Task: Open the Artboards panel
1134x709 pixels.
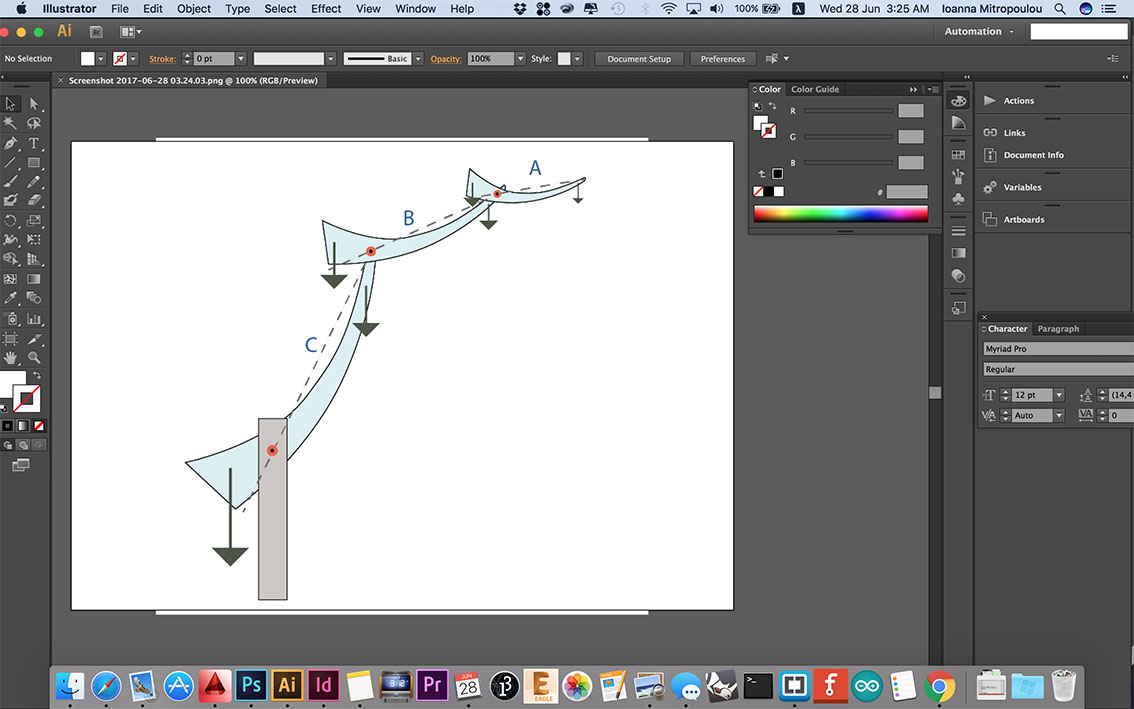Action: [x=1024, y=219]
